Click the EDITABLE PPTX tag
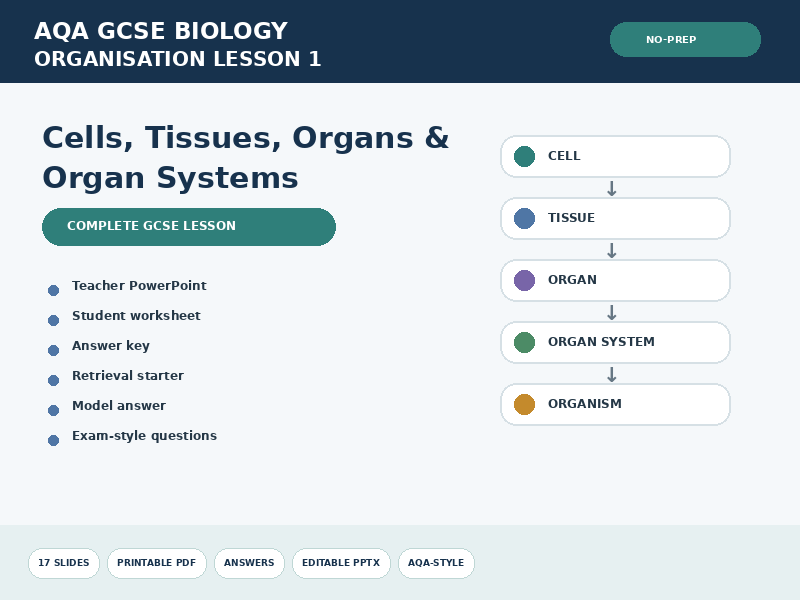The image size is (800, 600). click(x=341, y=563)
